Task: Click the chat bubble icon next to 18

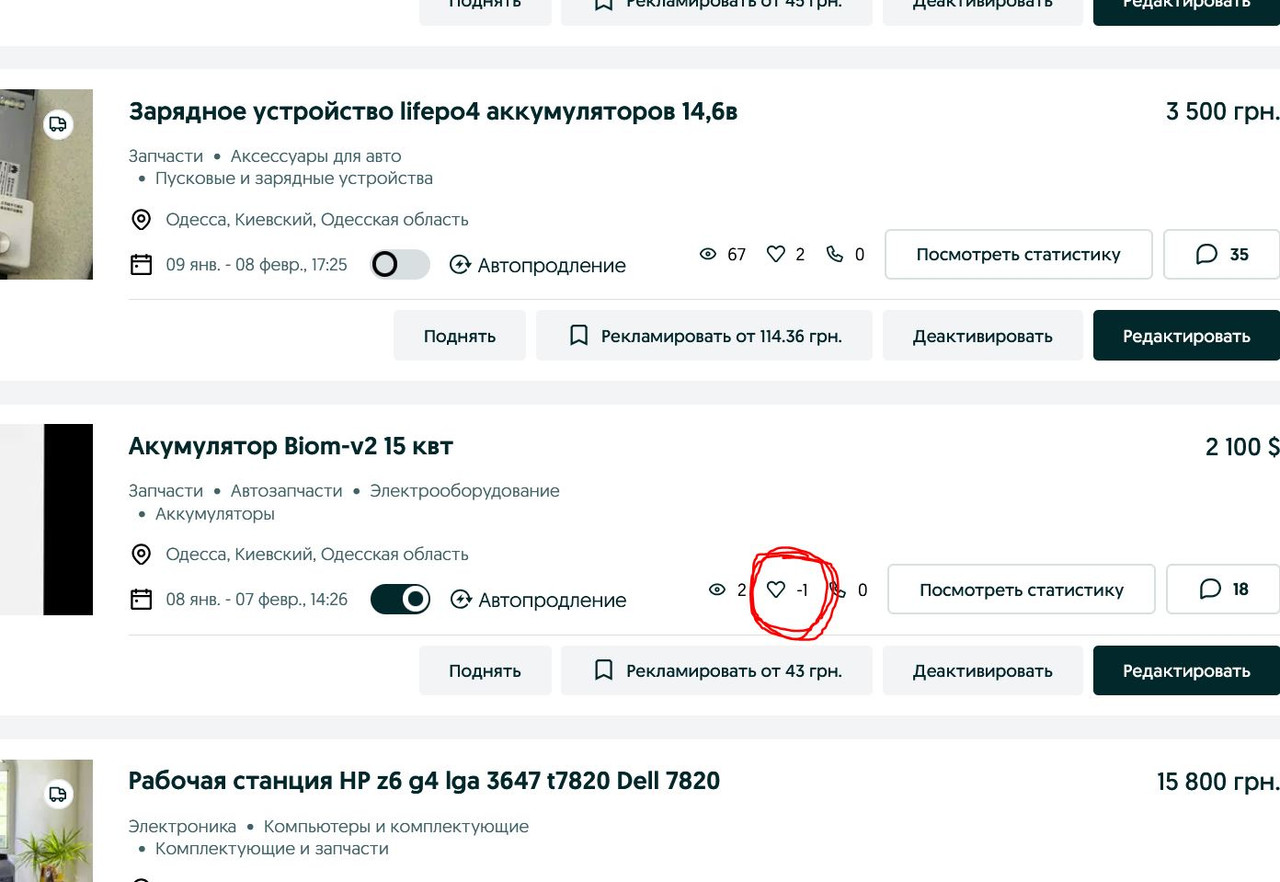Action: [1210, 589]
